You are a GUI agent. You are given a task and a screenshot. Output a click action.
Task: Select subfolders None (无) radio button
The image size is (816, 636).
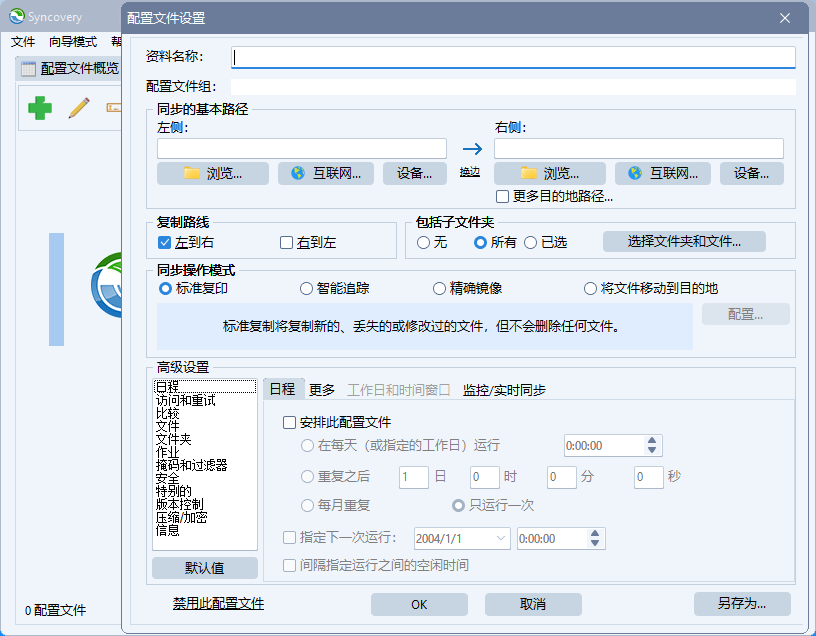424,243
